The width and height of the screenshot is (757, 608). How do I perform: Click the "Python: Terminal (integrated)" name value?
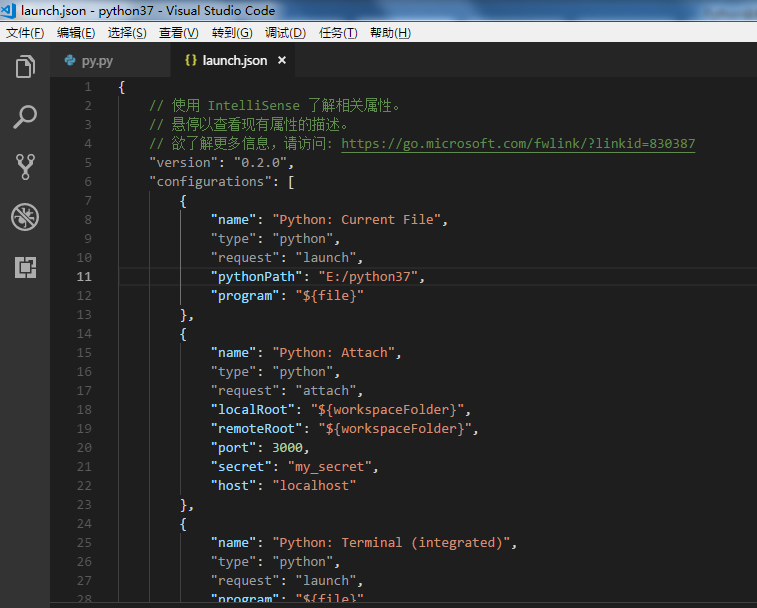(x=392, y=543)
